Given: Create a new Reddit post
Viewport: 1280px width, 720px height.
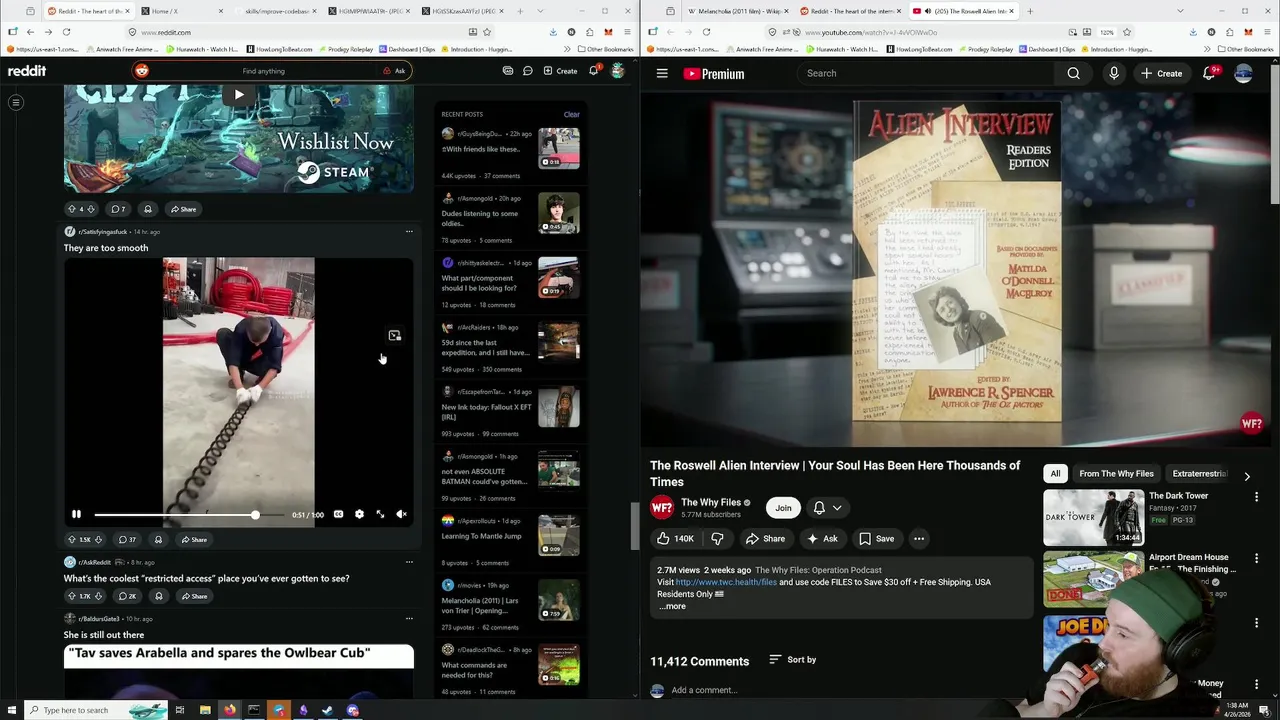Looking at the screenshot, I should click(560, 71).
